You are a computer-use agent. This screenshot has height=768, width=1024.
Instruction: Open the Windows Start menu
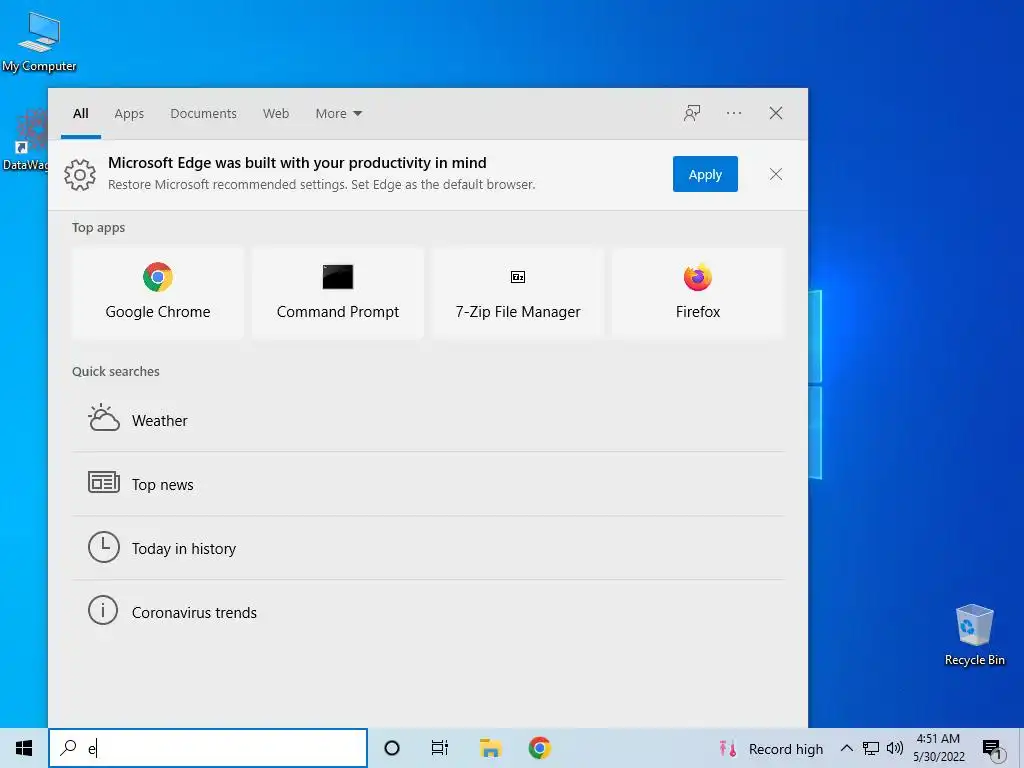click(24, 748)
